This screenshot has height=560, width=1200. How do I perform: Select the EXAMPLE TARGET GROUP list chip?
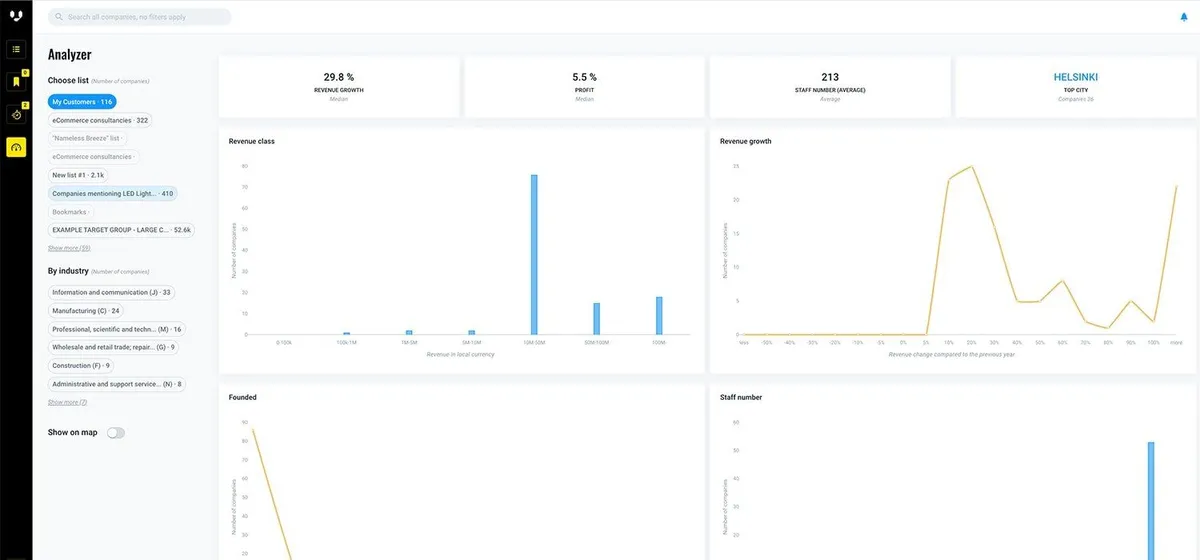(121, 230)
